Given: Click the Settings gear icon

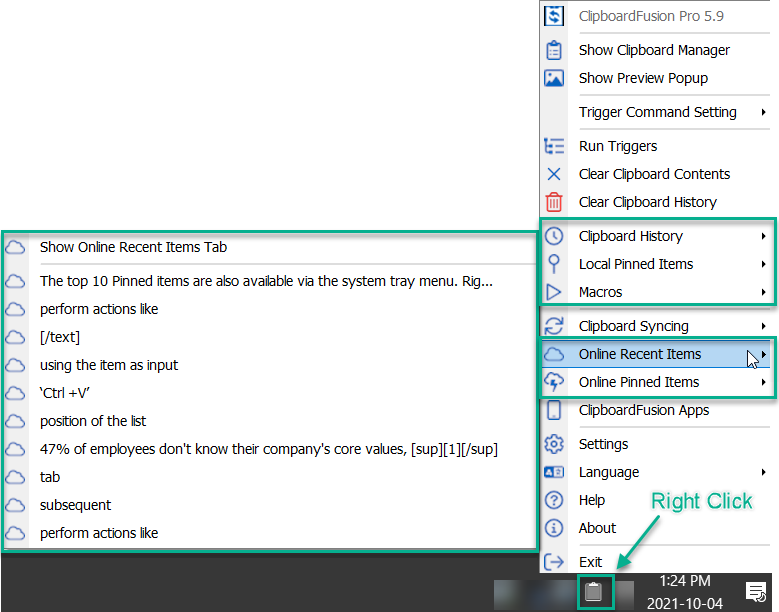Looking at the screenshot, I should pyautogui.click(x=553, y=444).
